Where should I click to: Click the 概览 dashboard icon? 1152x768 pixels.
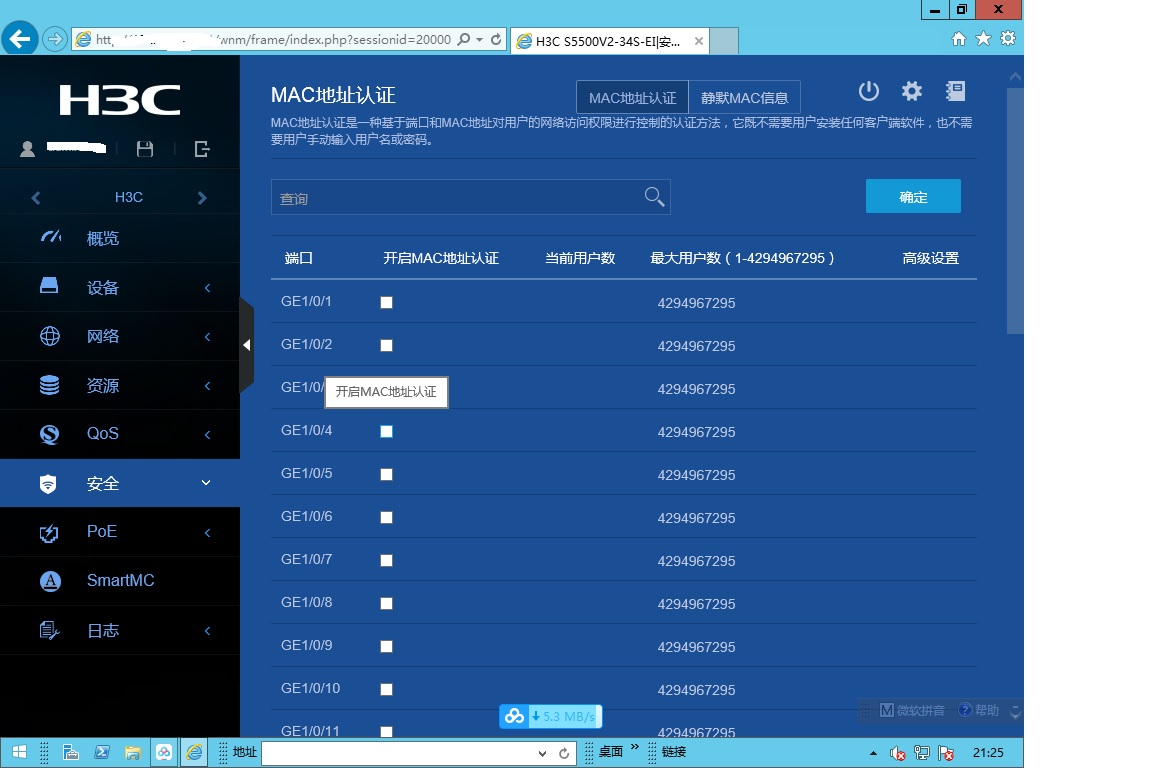[x=50, y=237]
